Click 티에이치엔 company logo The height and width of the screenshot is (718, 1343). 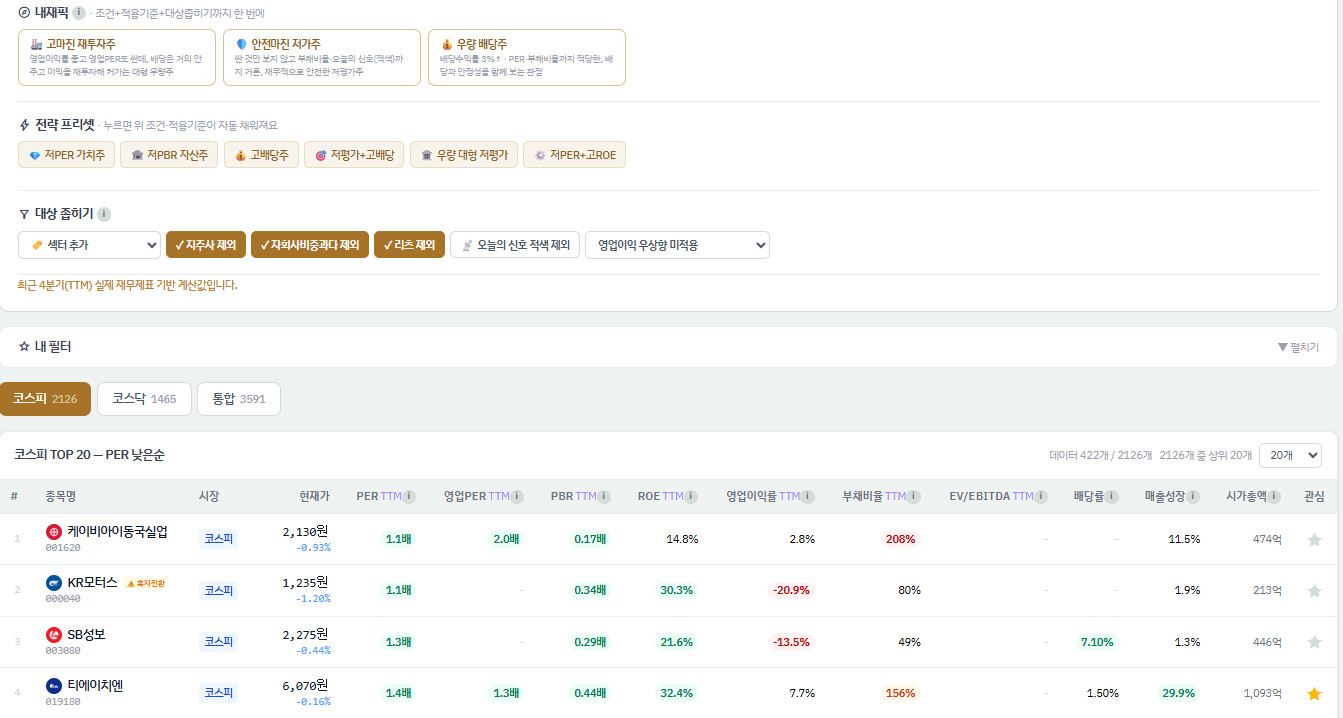(54, 685)
